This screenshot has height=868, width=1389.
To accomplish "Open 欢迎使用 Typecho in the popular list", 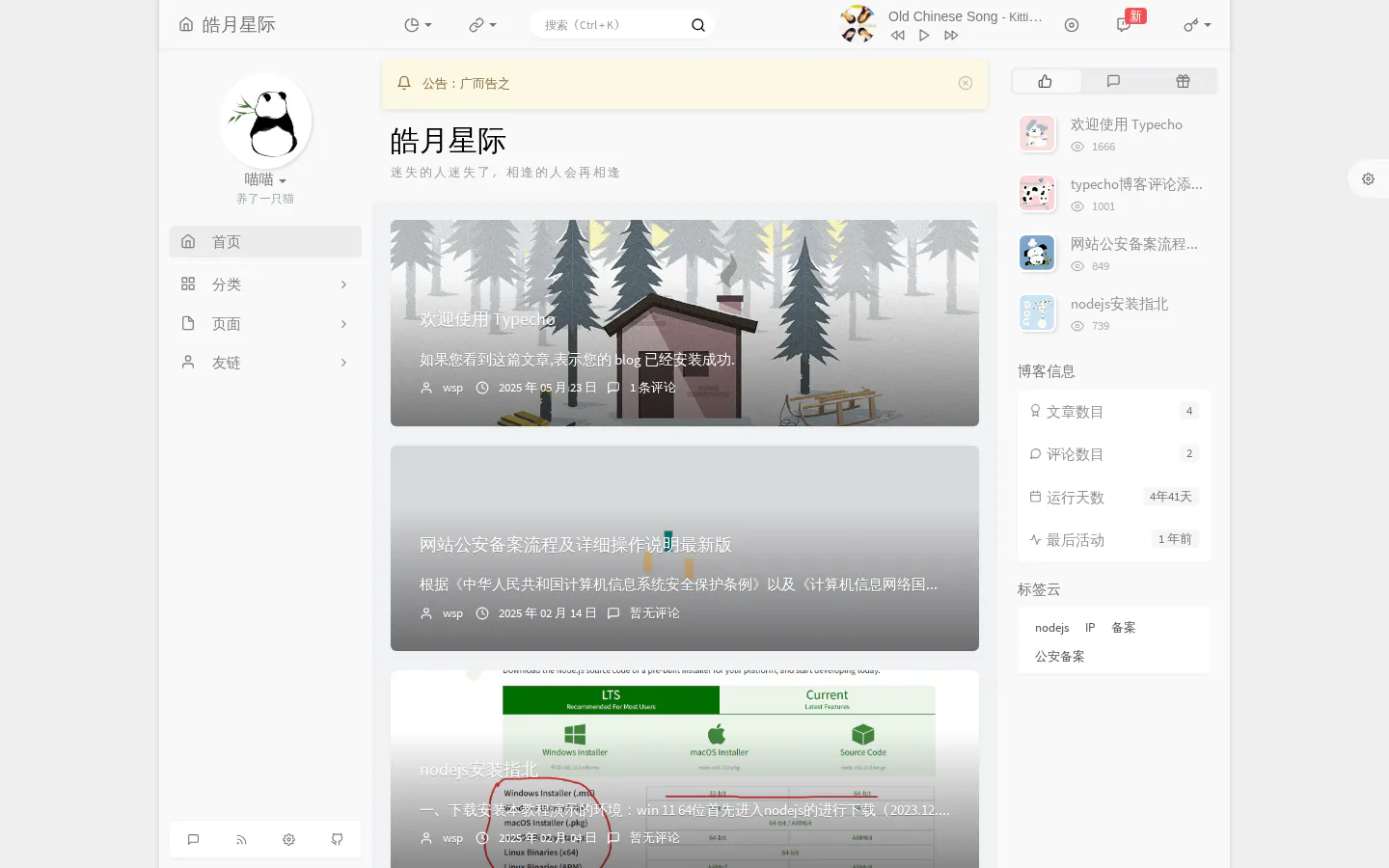I will (x=1126, y=124).
